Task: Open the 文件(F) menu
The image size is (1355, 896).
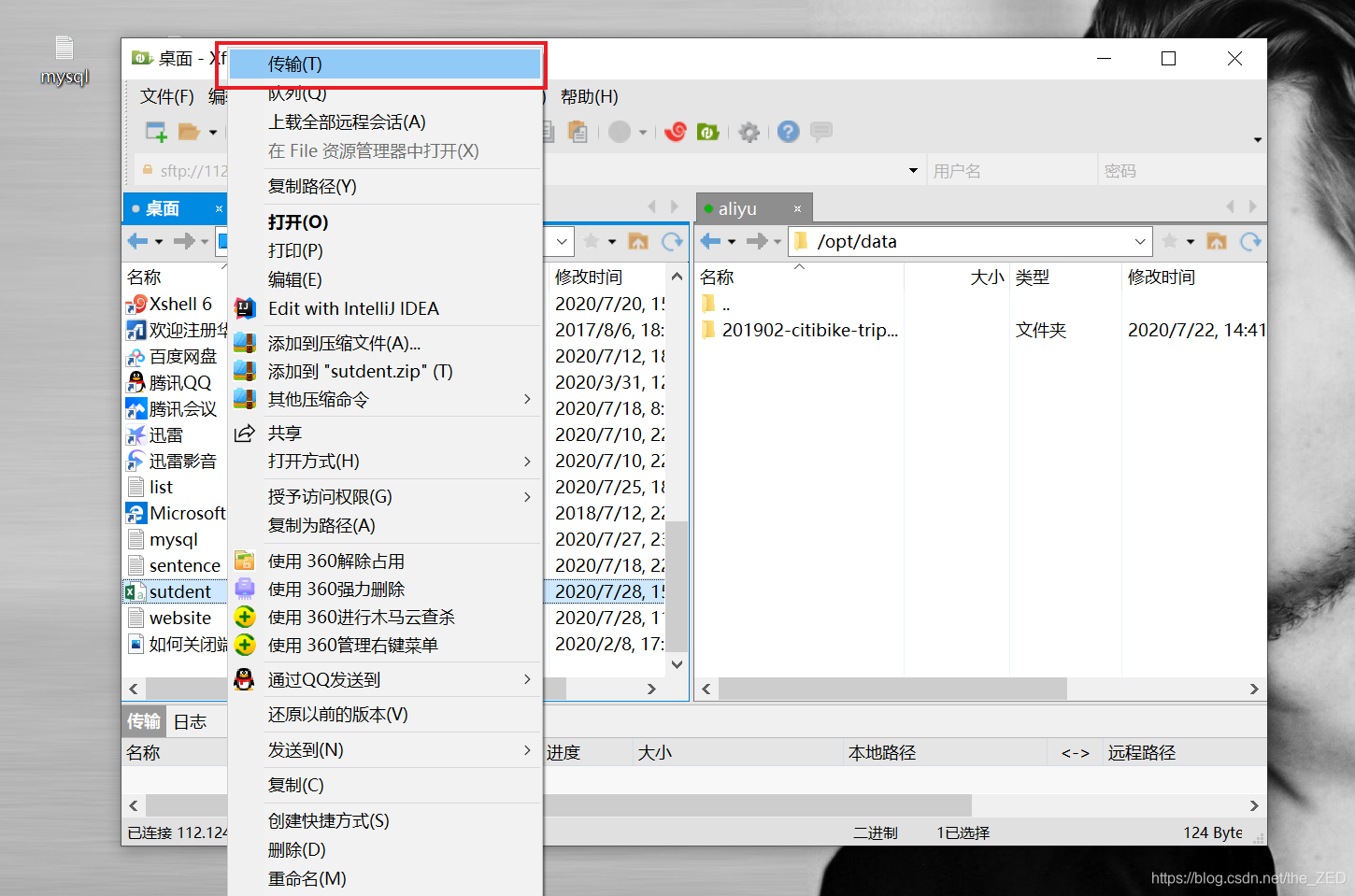Action: pyautogui.click(x=166, y=97)
